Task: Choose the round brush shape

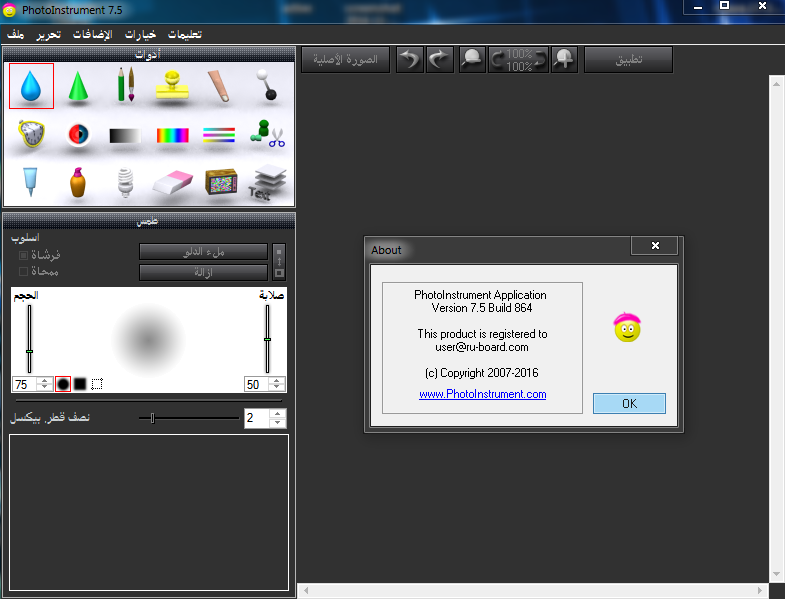Action: [x=63, y=384]
